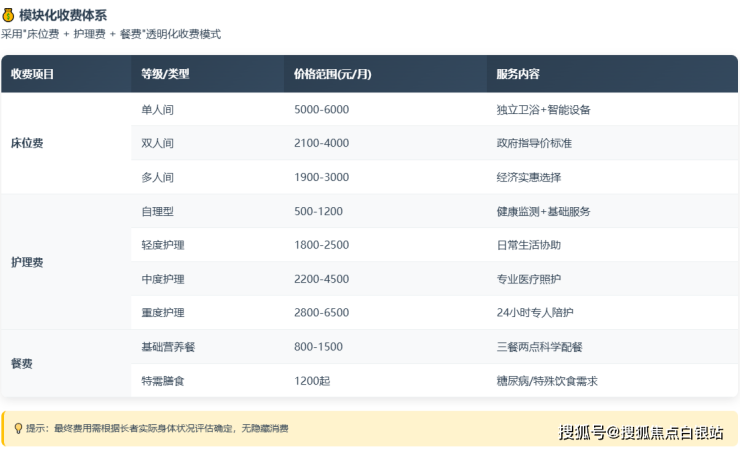Select the 轻度护理 row label
Viewport: 740px width, 449px height.
[163, 245]
